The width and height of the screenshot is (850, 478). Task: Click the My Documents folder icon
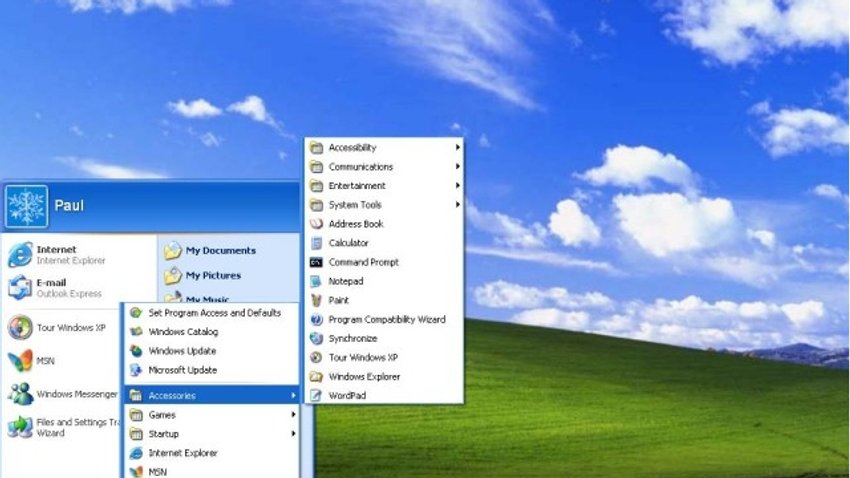pos(173,250)
